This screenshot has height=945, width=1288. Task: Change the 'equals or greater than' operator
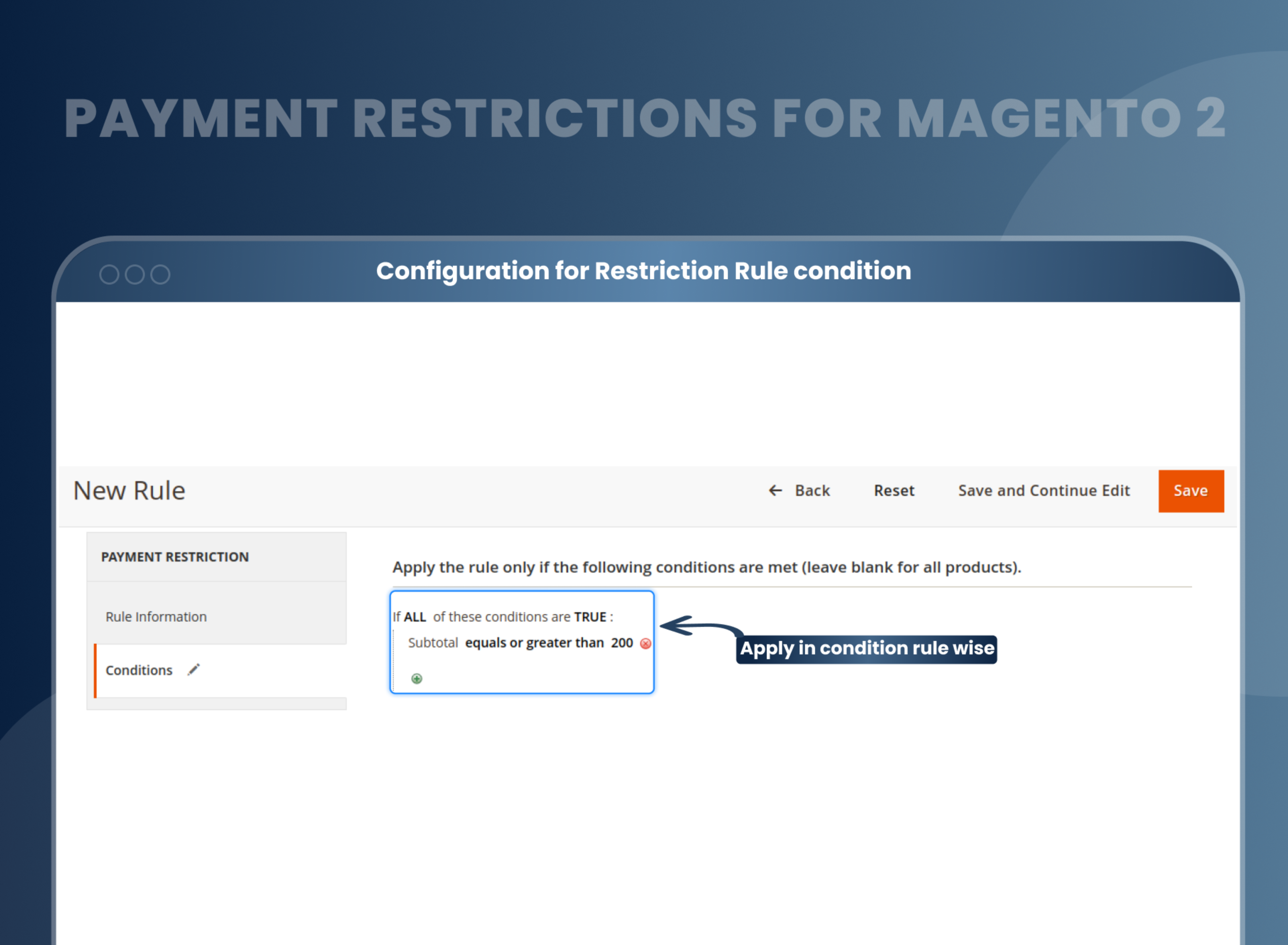point(535,642)
